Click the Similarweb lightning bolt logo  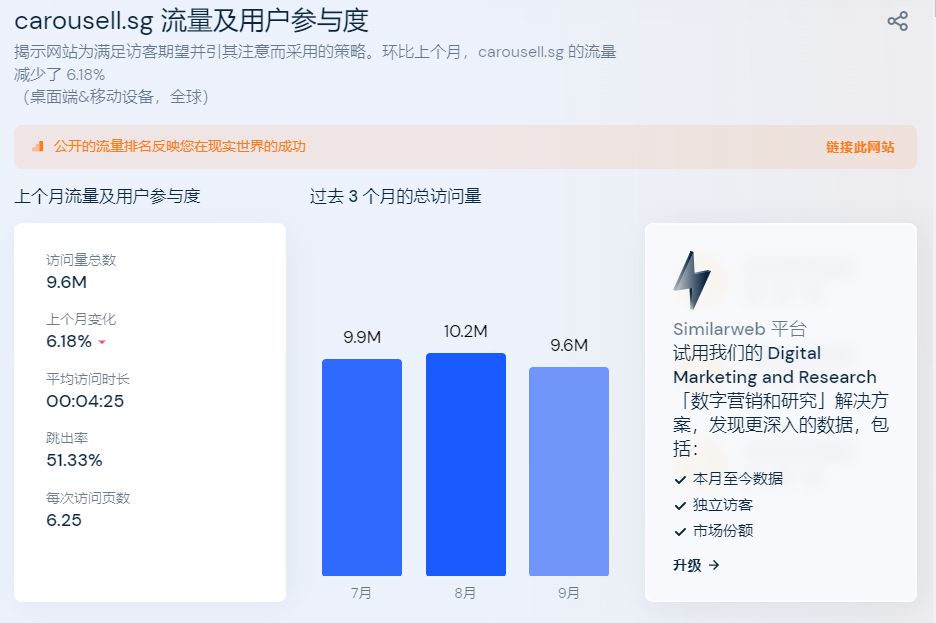(x=691, y=277)
